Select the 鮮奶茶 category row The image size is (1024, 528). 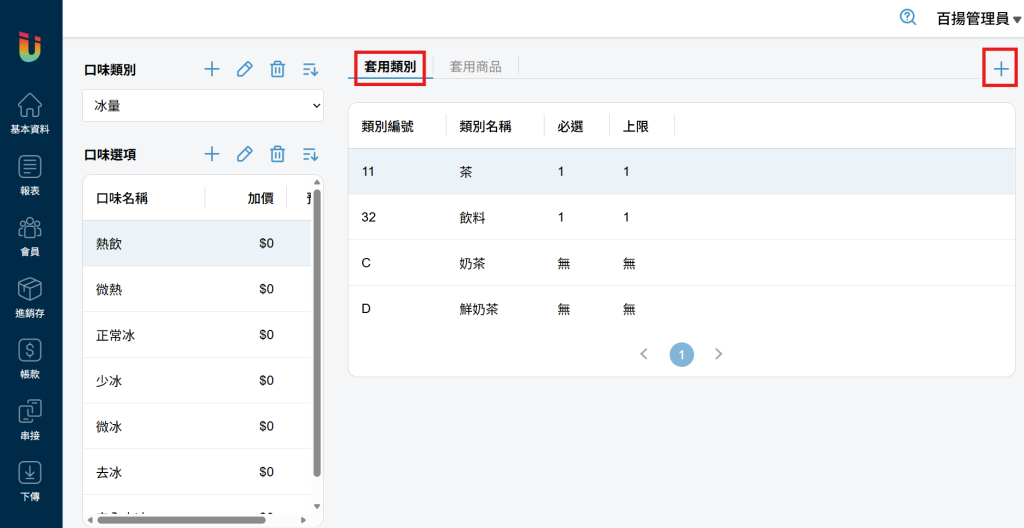[x=680, y=309]
